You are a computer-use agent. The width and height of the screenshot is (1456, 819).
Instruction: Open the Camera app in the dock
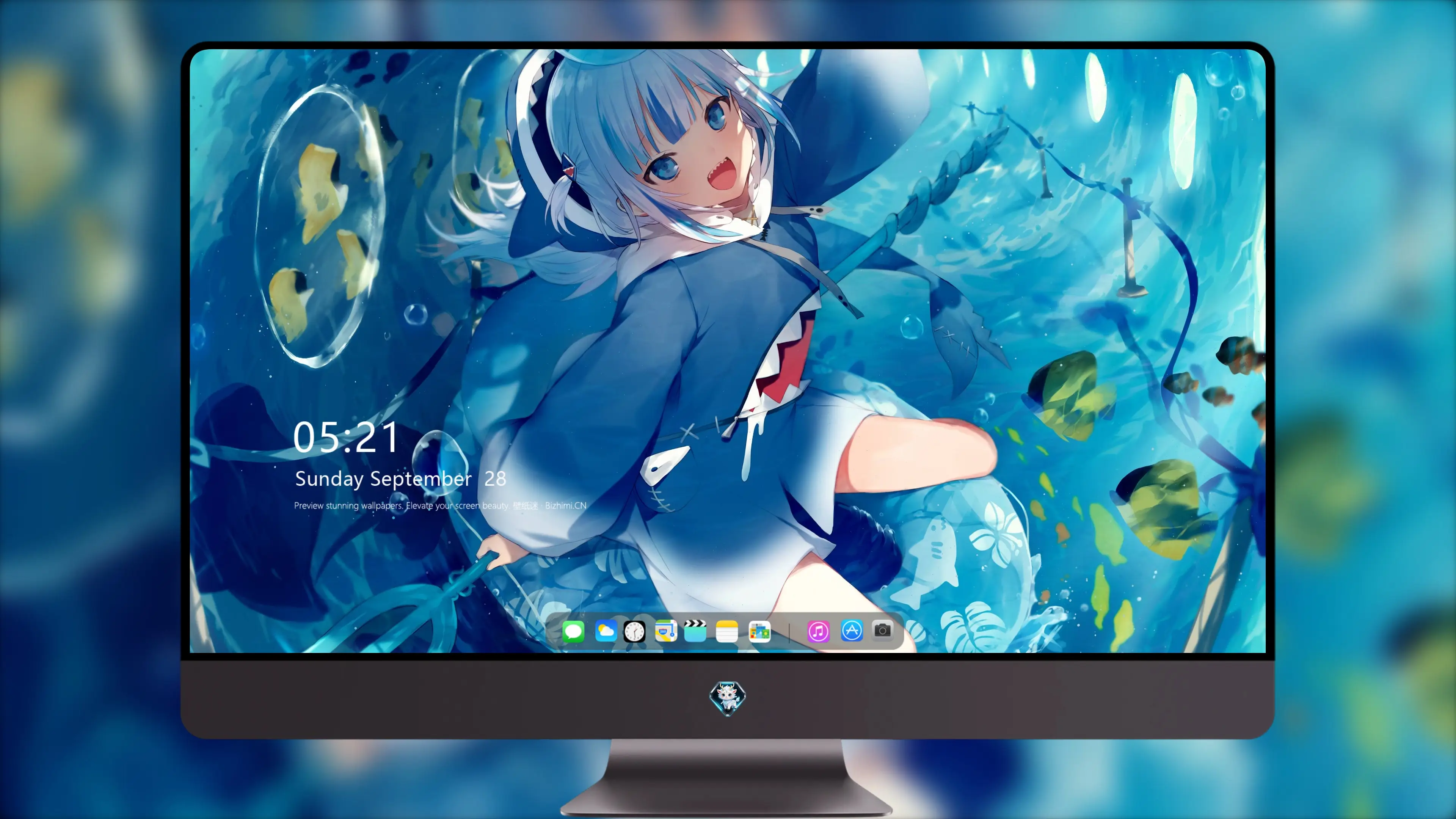[x=882, y=630]
